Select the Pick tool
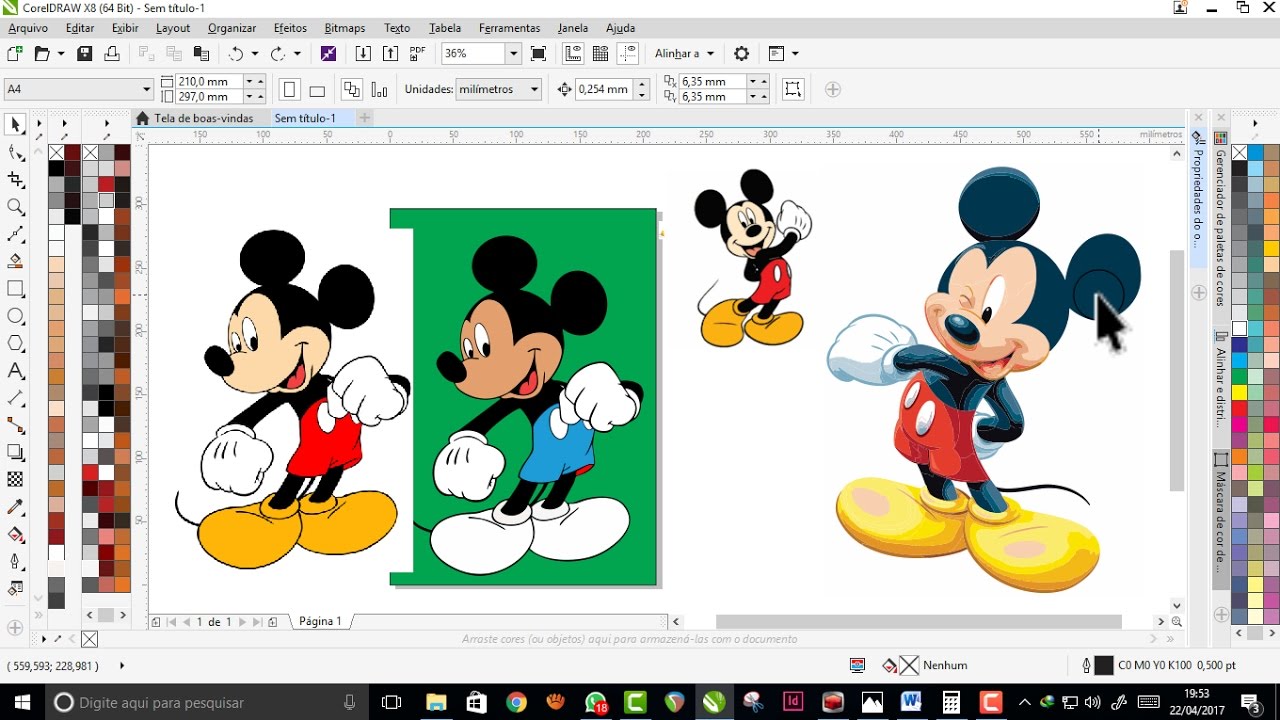The image size is (1280, 720). pyautogui.click(x=15, y=125)
